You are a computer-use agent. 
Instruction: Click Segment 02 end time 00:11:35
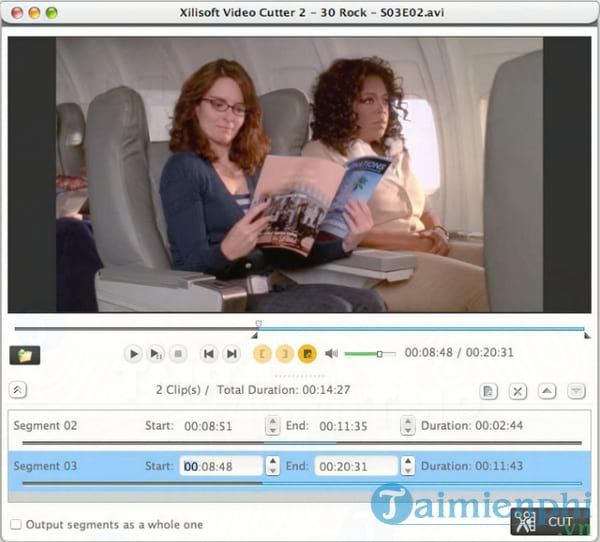[343, 426]
